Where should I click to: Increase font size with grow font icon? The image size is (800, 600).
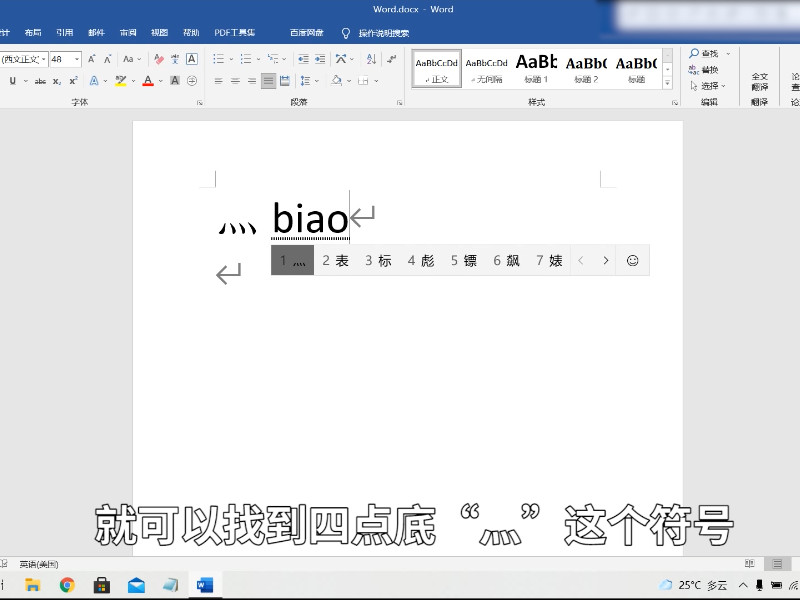[92, 59]
